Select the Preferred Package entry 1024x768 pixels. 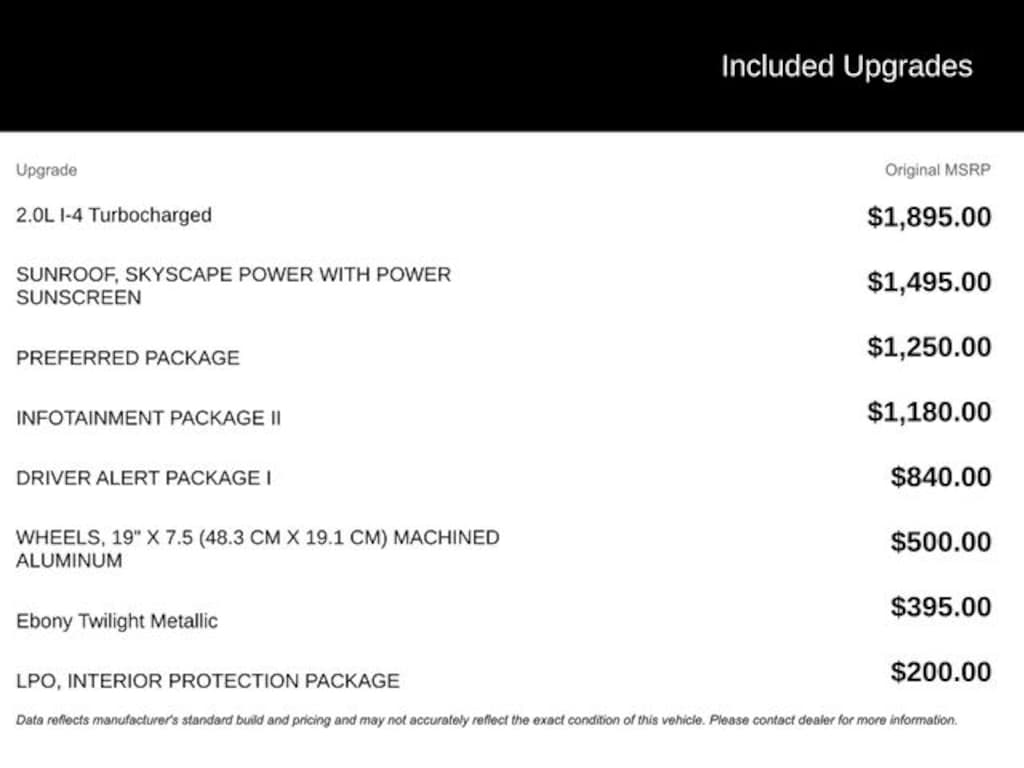[128, 358]
